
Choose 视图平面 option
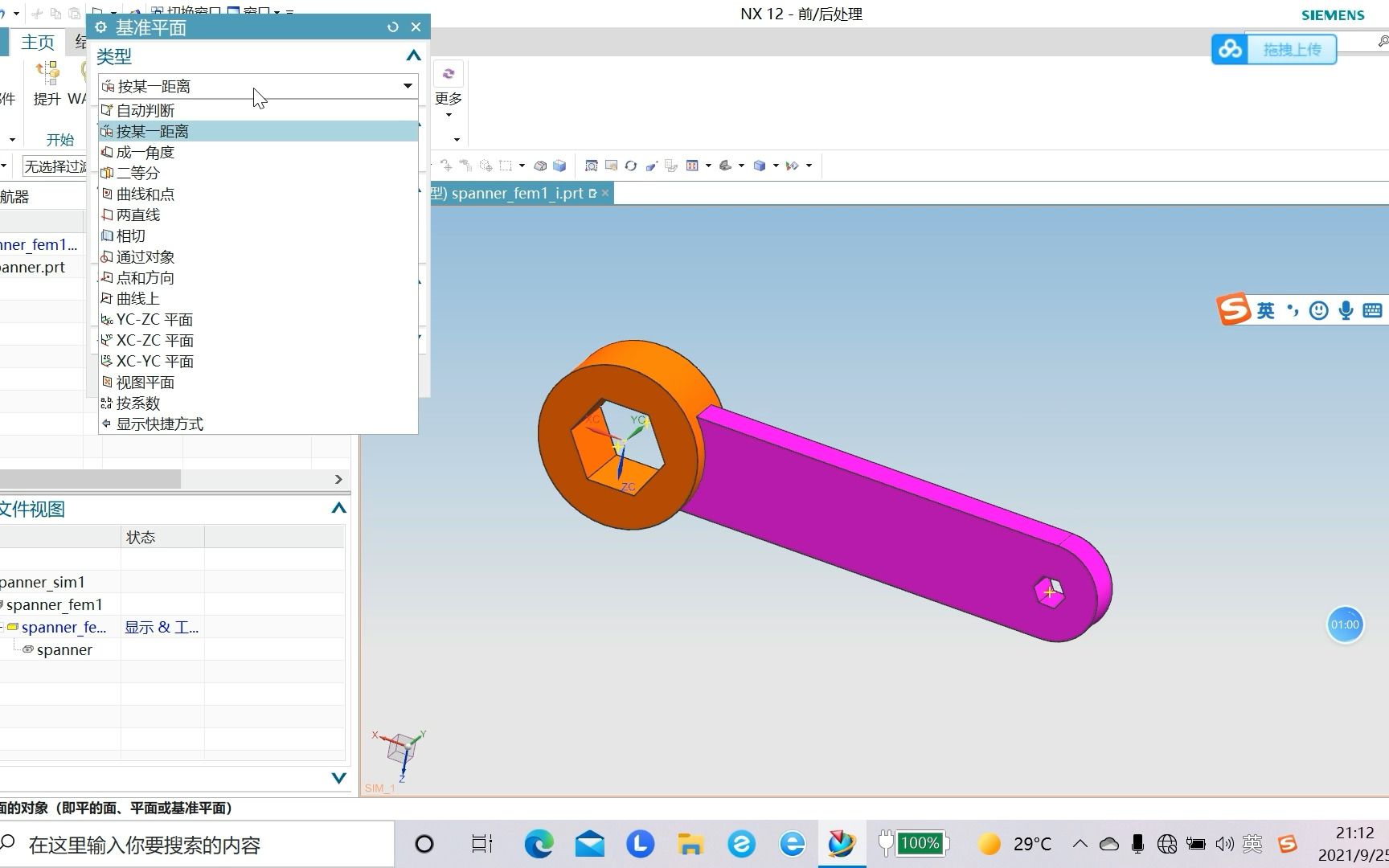(258, 382)
